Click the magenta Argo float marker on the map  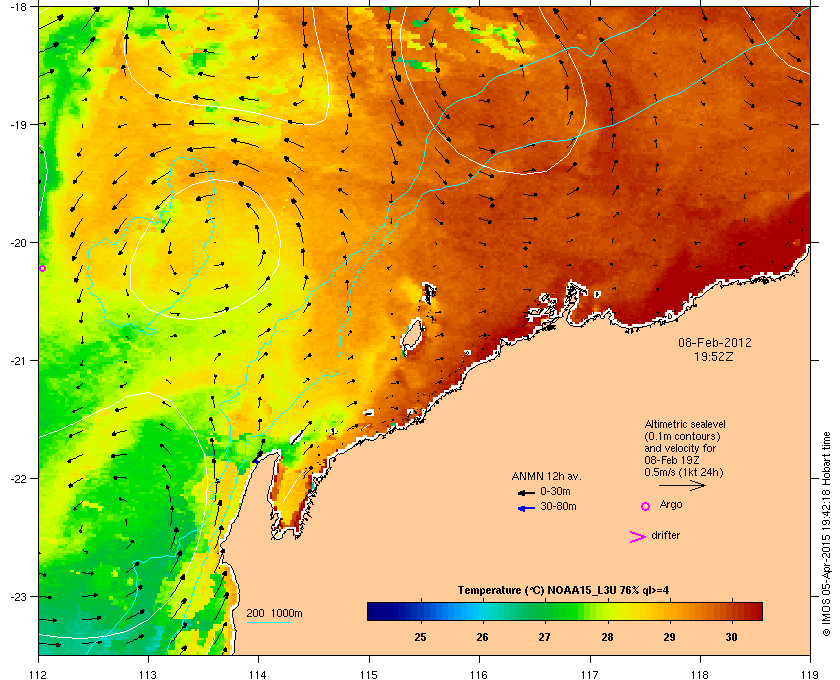[42, 268]
